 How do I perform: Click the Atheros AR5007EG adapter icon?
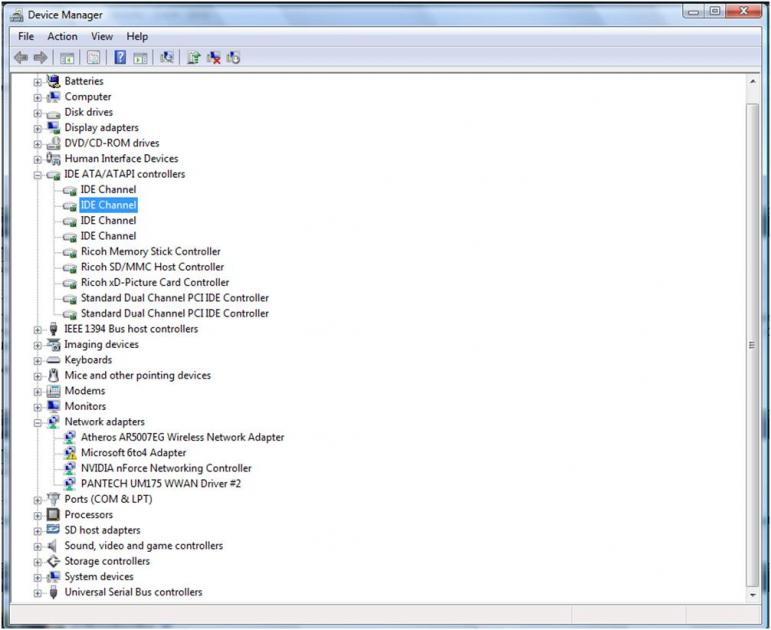pos(70,437)
